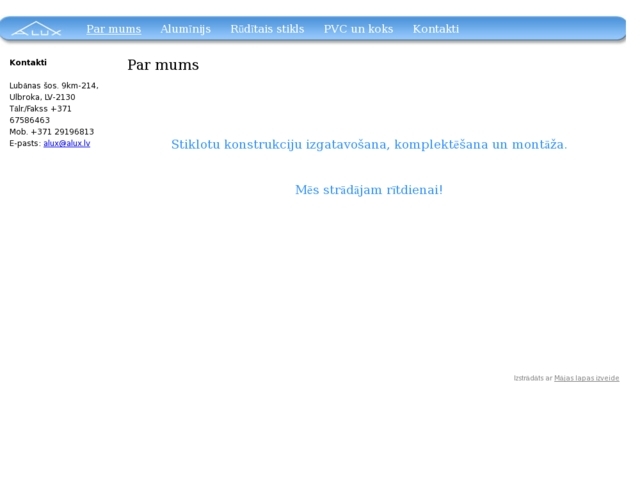Click the Tālr./Fakss +371 line

click(40, 109)
